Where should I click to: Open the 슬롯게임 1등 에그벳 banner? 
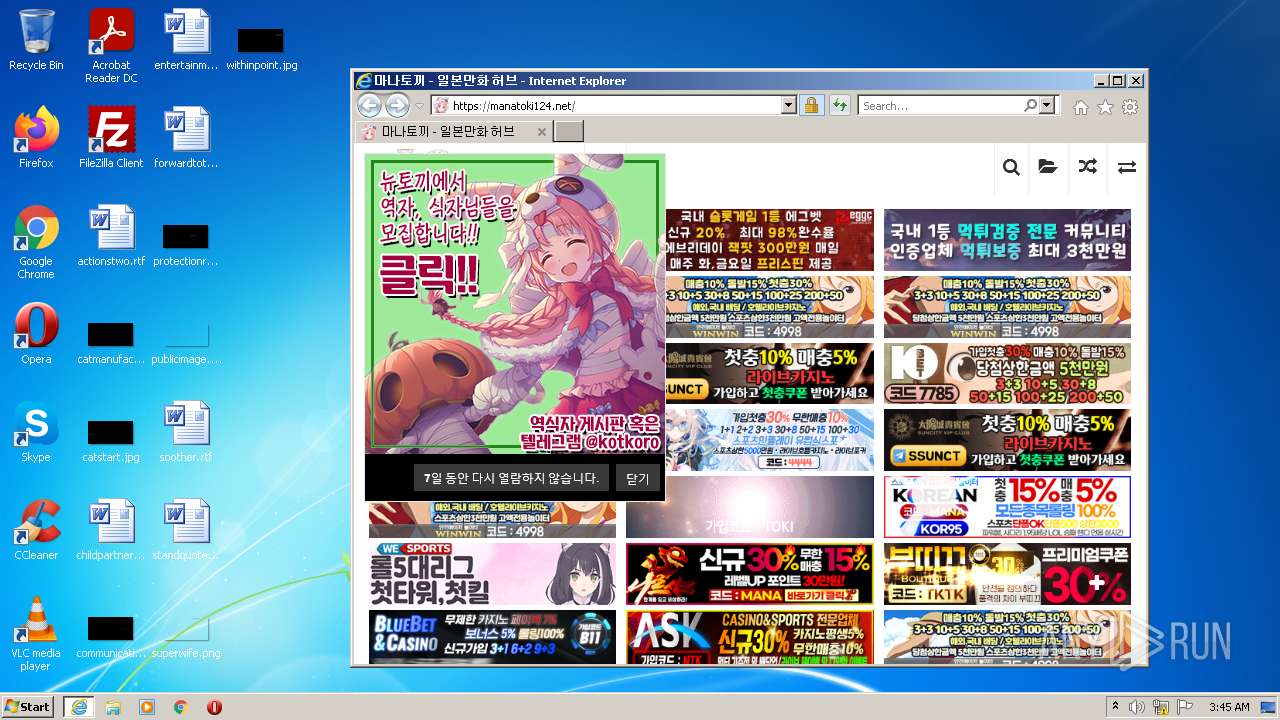[x=769, y=239]
